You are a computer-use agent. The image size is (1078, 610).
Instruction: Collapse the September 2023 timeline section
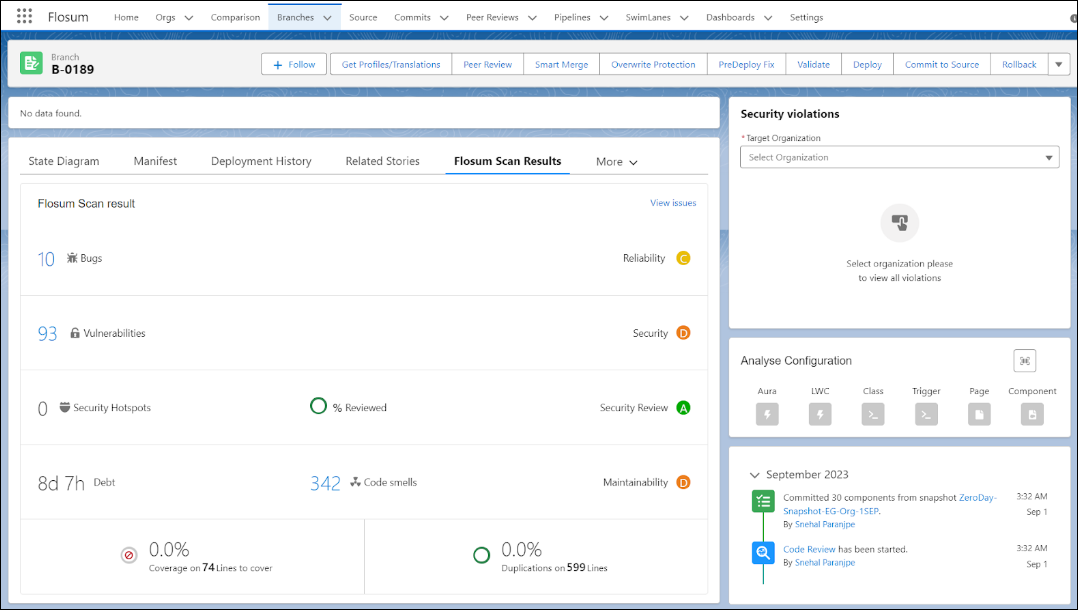[754, 475]
